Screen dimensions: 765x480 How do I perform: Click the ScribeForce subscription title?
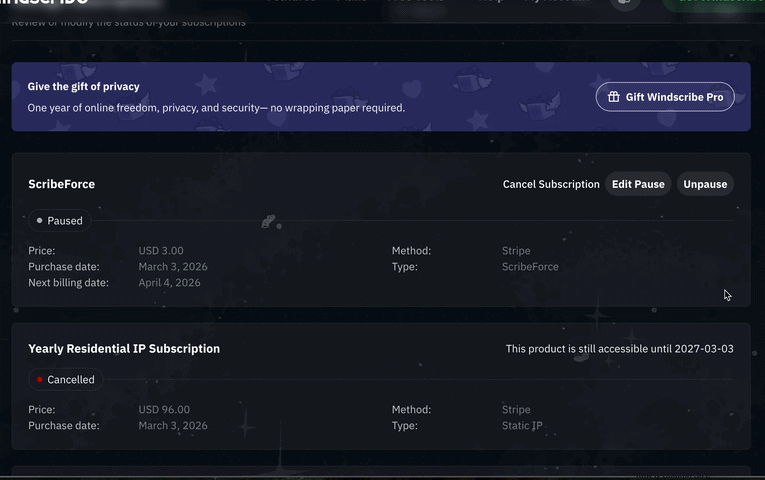(x=62, y=184)
